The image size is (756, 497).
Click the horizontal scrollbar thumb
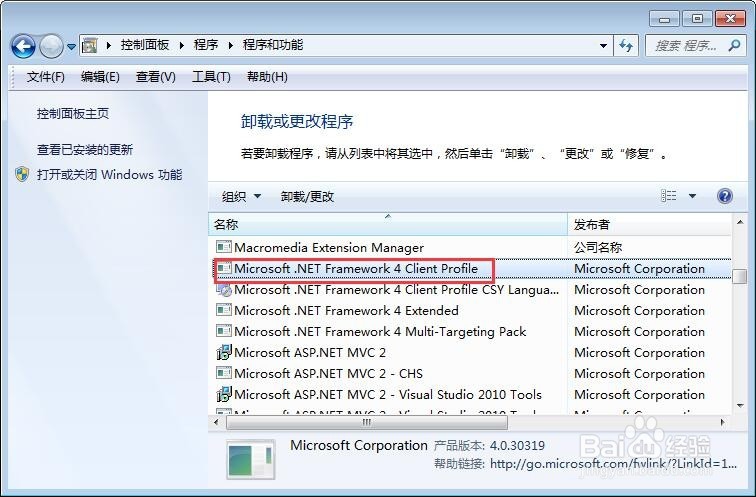tap(367, 422)
